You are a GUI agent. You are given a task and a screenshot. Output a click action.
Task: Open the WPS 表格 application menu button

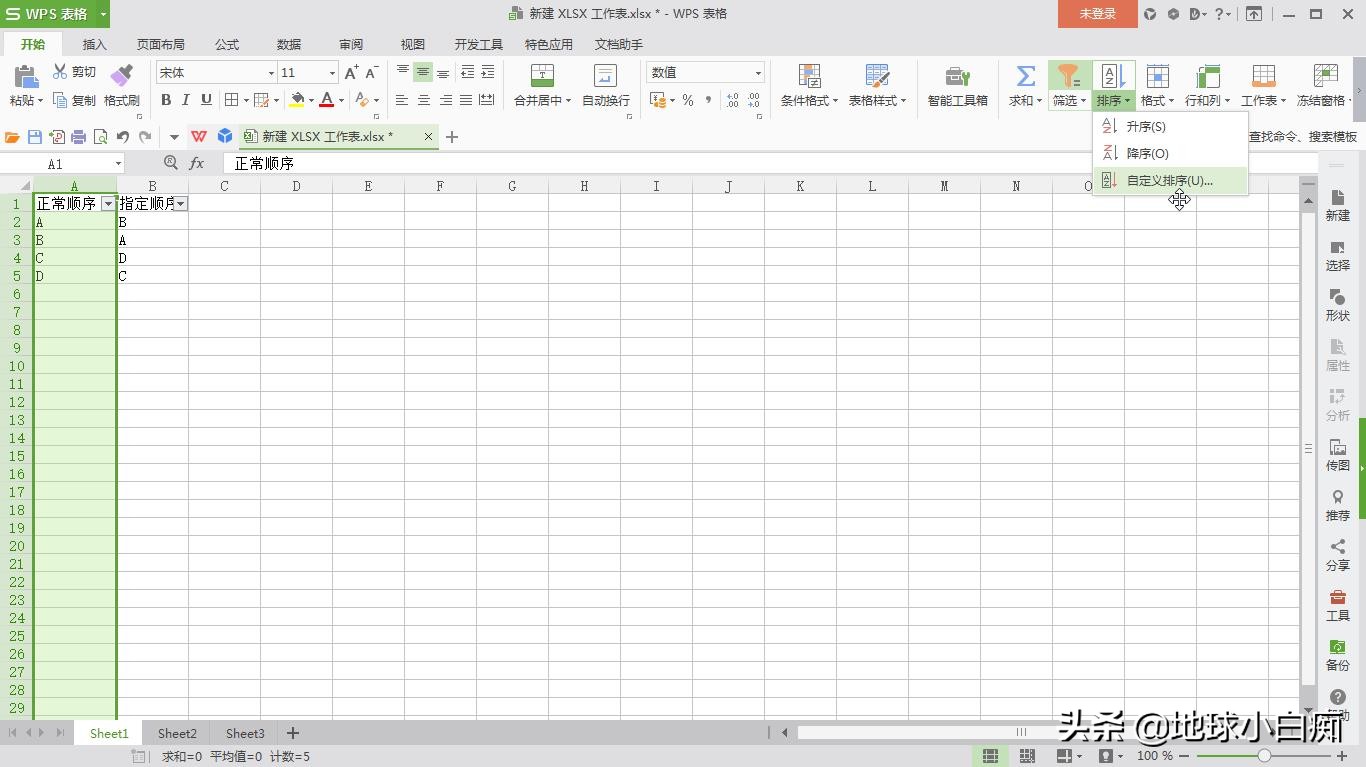[55, 14]
